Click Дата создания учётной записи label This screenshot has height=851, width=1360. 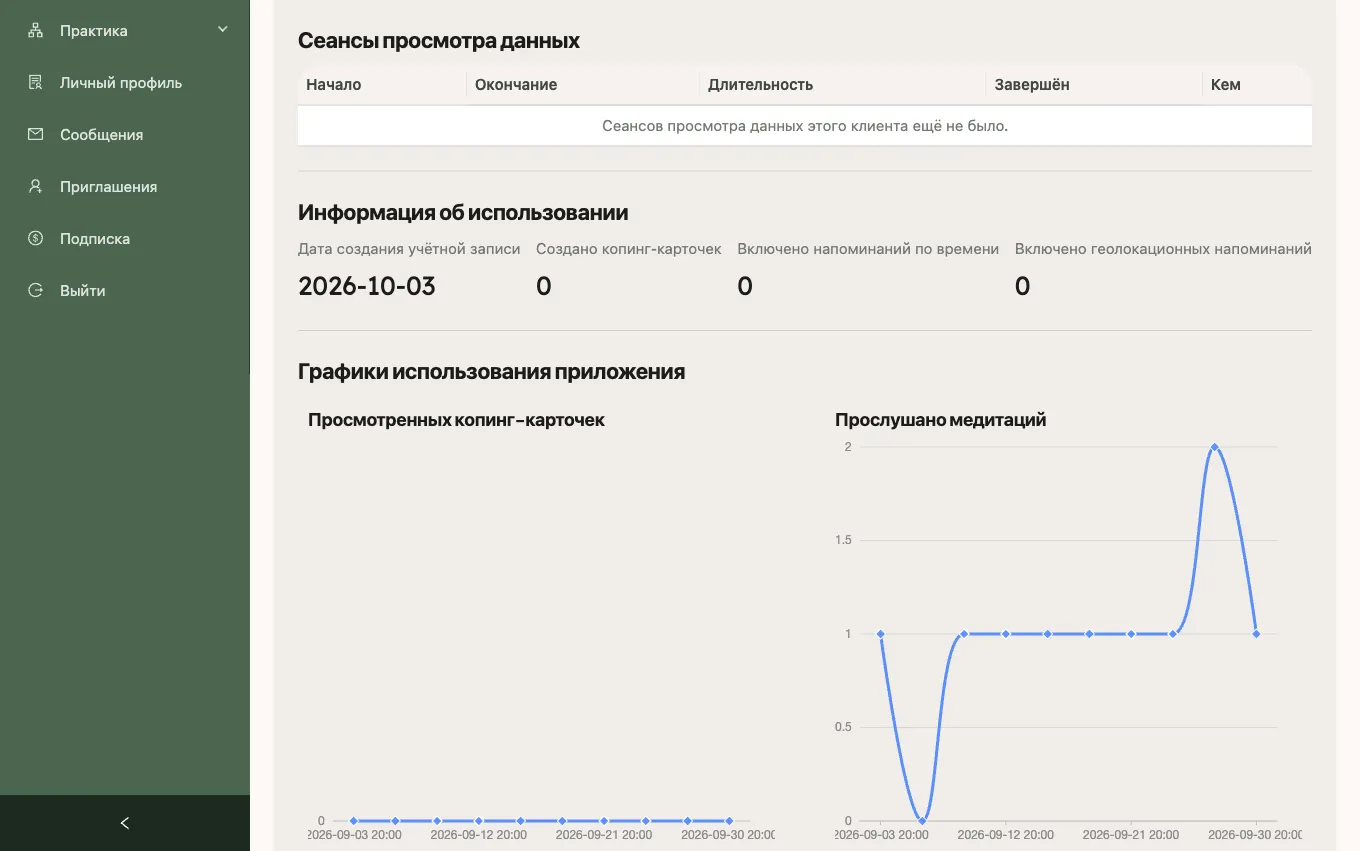[x=409, y=249]
